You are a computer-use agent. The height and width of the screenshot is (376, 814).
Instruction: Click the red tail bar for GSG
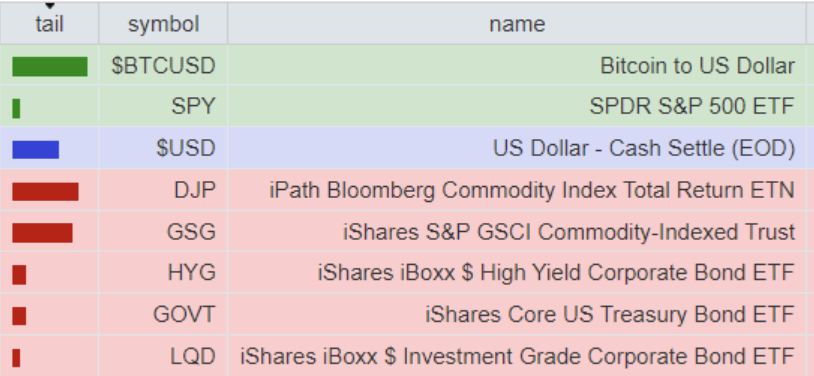click(x=42, y=233)
